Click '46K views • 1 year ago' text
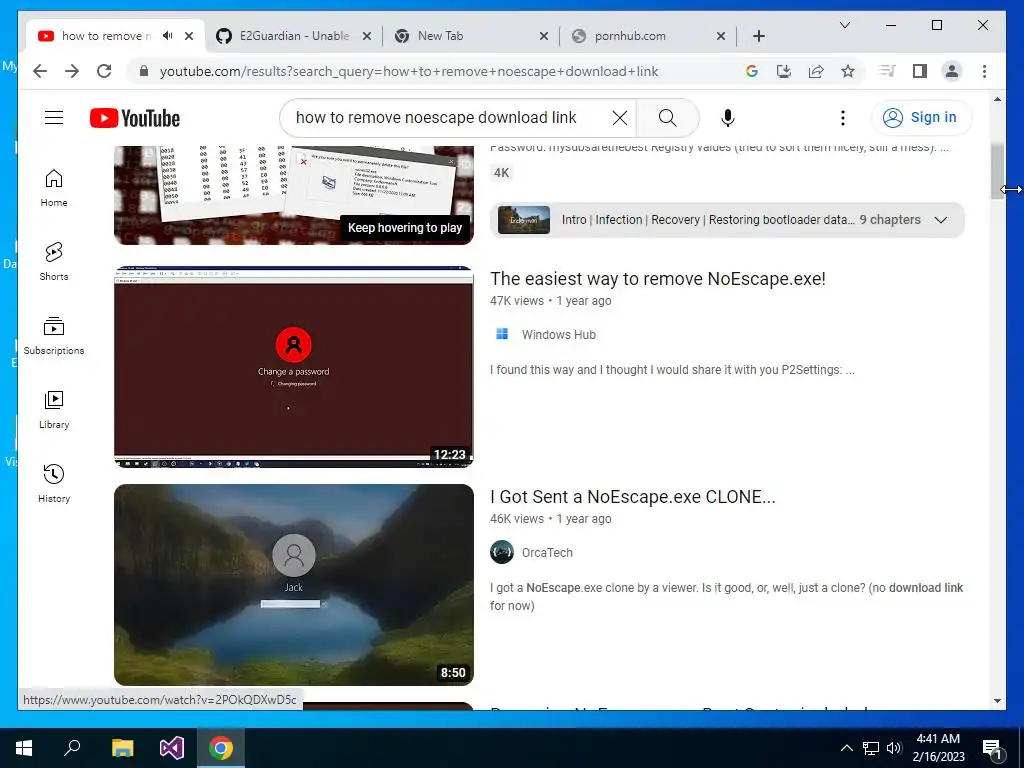The width and height of the screenshot is (1024, 768). coord(551,519)
